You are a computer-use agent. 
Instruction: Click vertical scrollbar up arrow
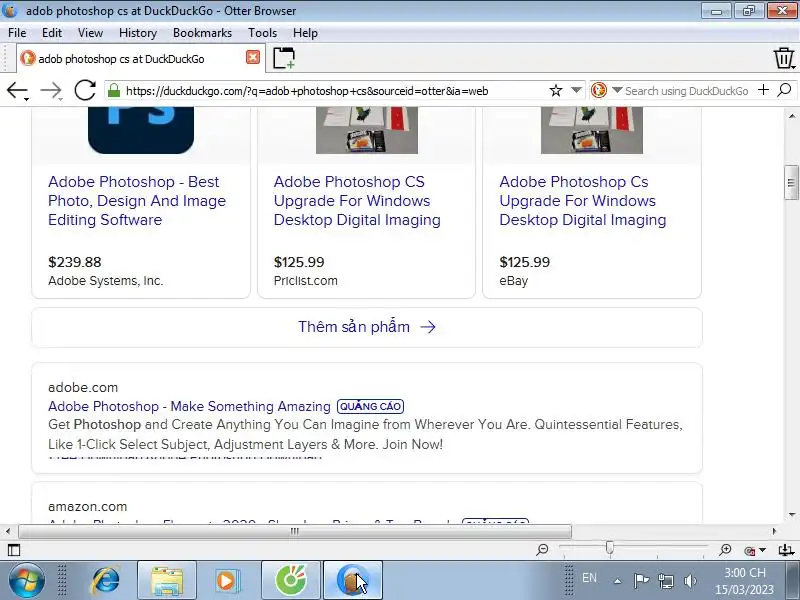pyautogui.click(x=792, y=116)
